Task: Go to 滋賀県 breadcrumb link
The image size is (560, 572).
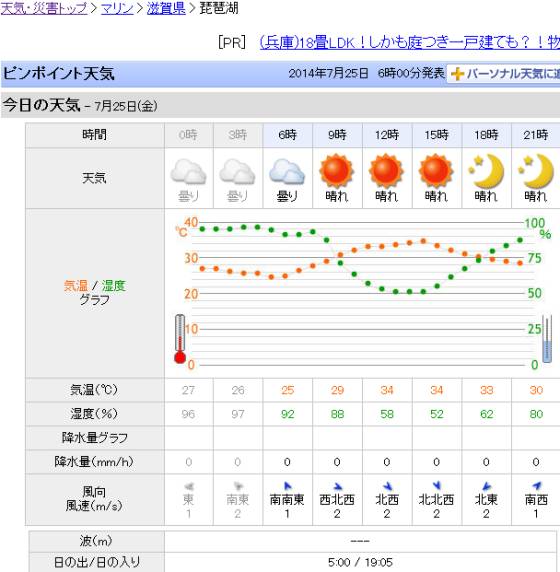Action: (166, 8)
